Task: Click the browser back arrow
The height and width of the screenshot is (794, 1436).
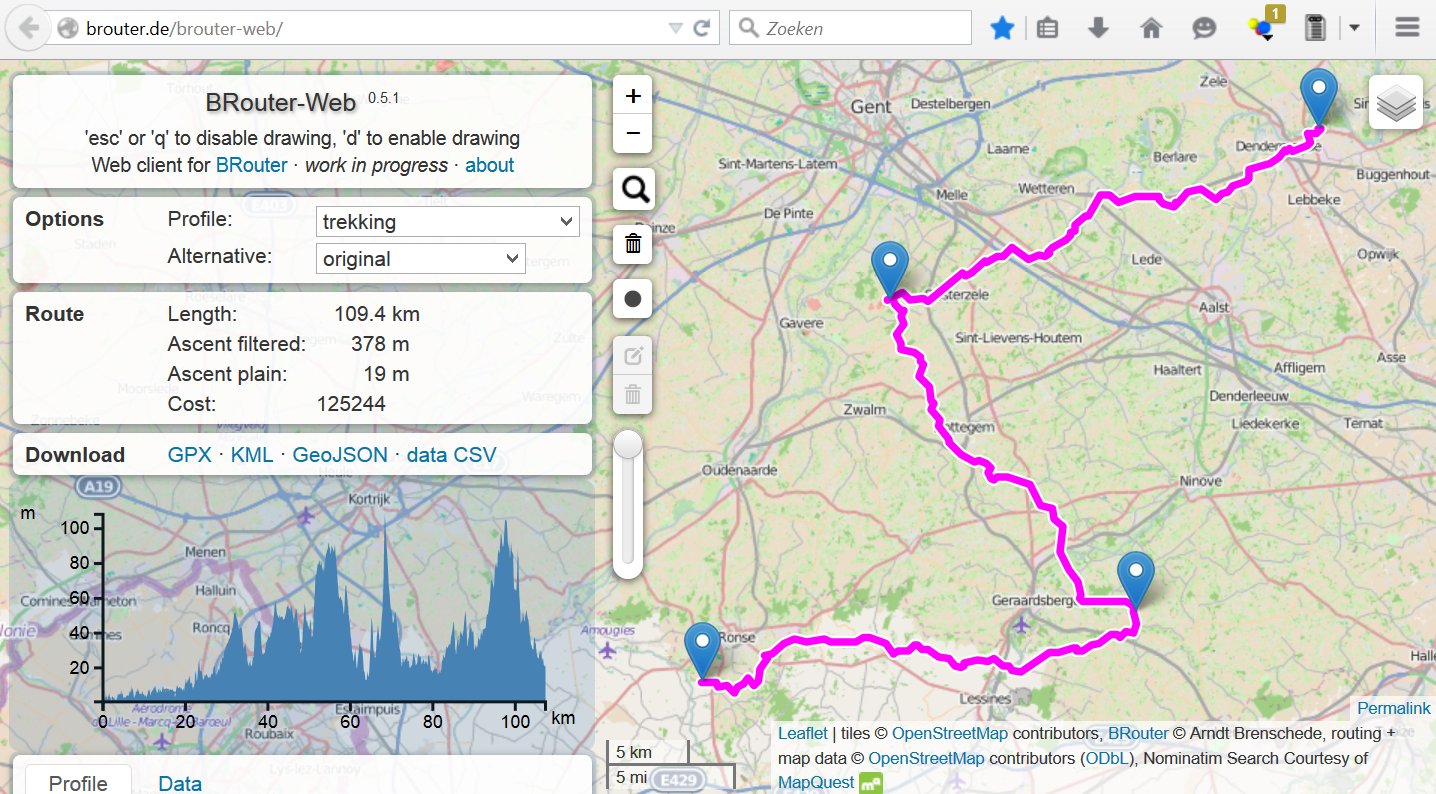Action: [29, 28]
